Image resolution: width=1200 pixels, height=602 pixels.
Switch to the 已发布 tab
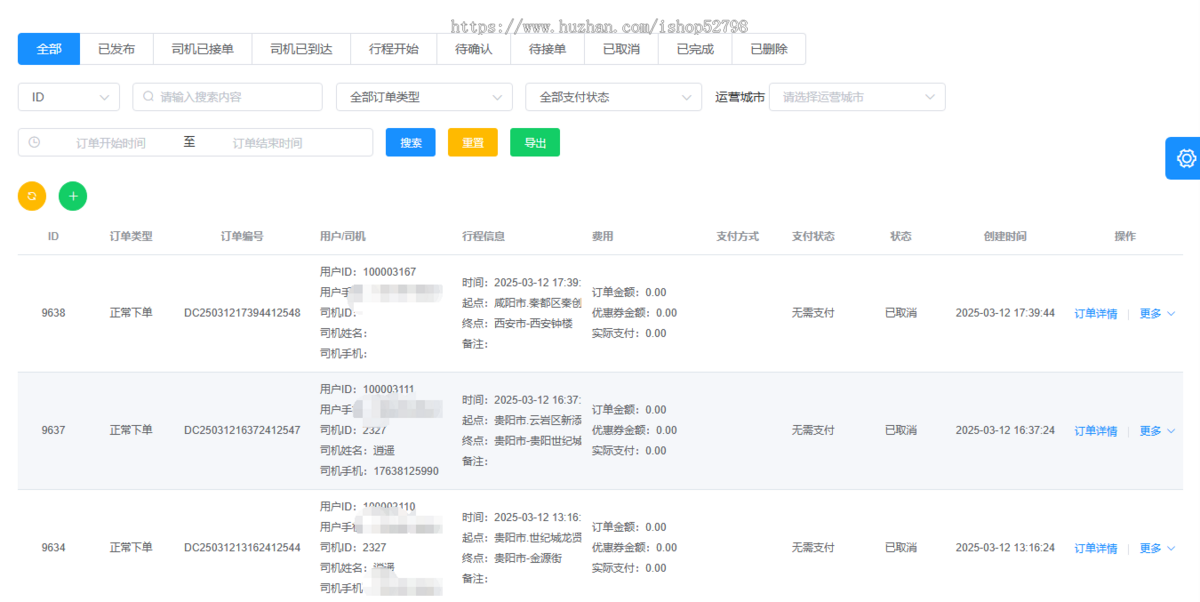(x=116, y=48)
